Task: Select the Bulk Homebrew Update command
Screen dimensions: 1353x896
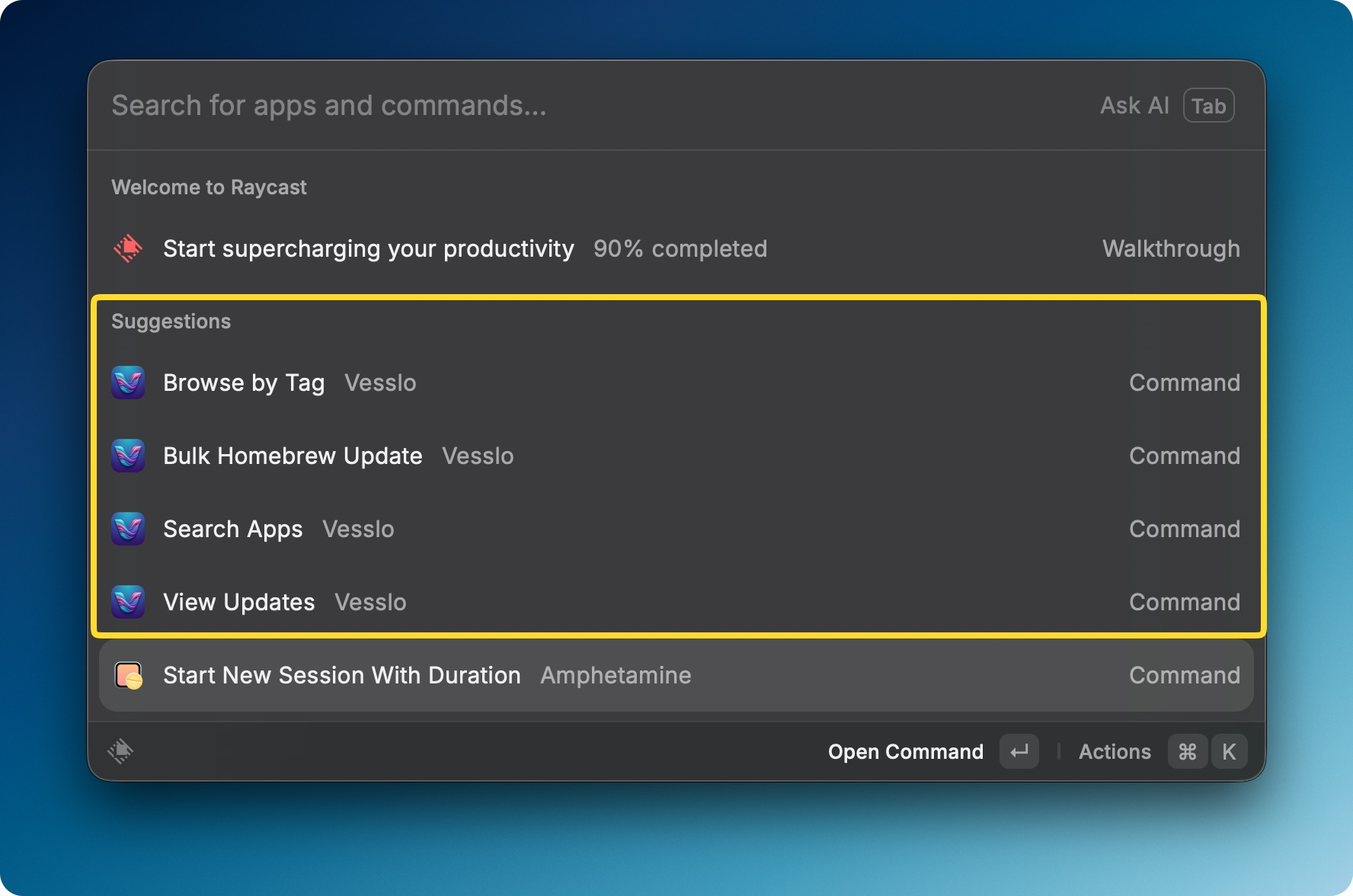Action: [676, 456]
